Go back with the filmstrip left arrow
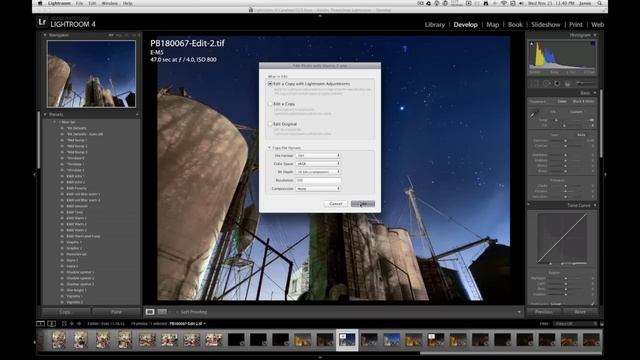 (72, 324)
